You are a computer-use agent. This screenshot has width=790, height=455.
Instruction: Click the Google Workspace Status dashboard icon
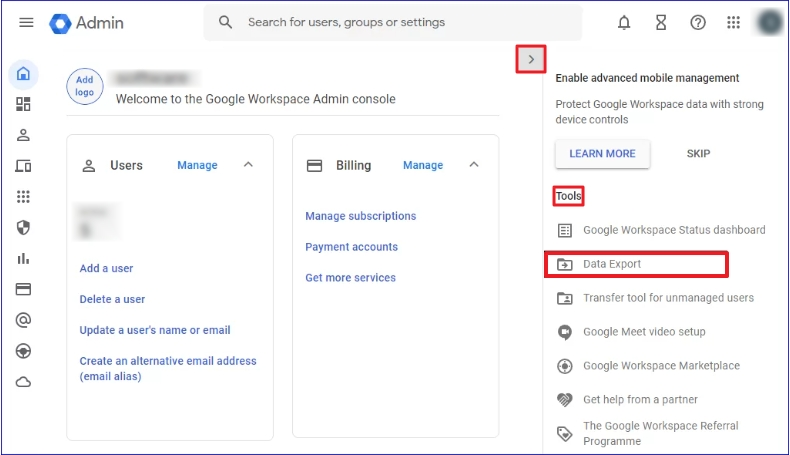pyautogui.click(x=565, y=231)
